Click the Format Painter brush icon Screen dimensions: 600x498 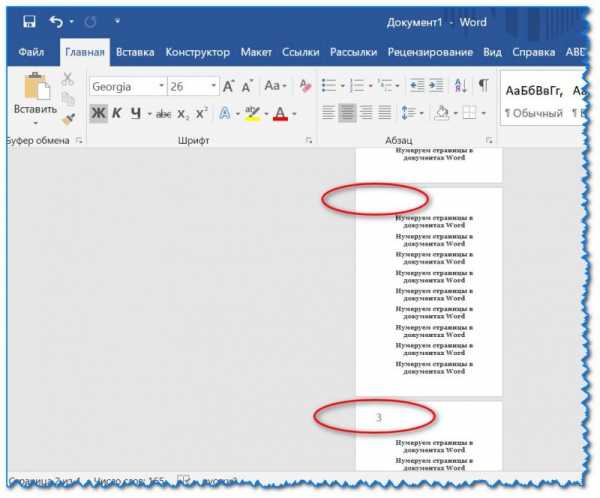click(68, 119)
